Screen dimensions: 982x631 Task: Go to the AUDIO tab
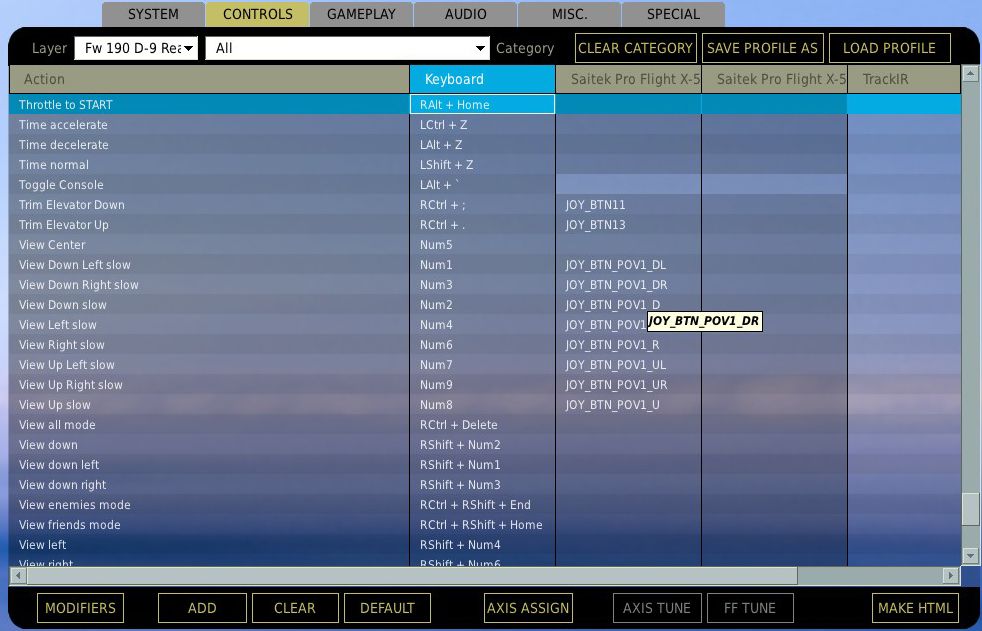[465, 14]
